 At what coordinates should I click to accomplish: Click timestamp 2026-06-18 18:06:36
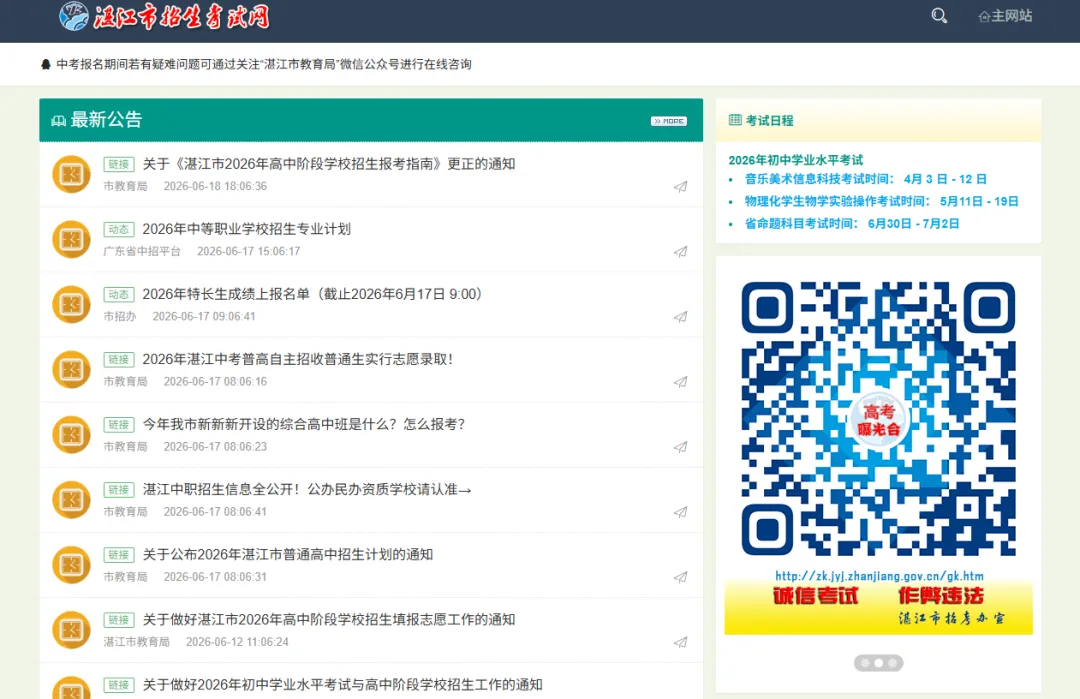(215, 187)
